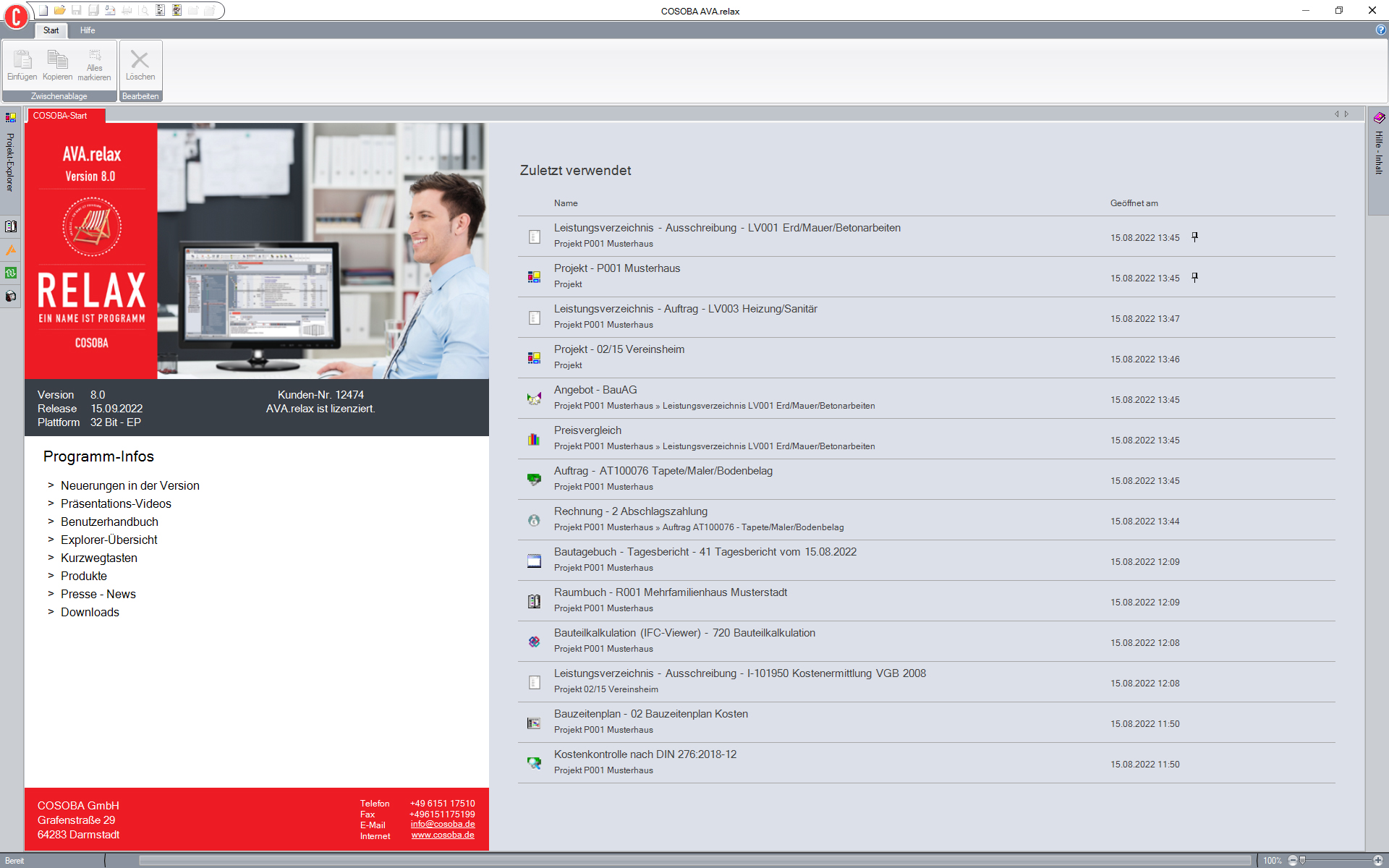Click the help question mark icon top right
1389x868 pixels.
click(x=1380, y=30)
